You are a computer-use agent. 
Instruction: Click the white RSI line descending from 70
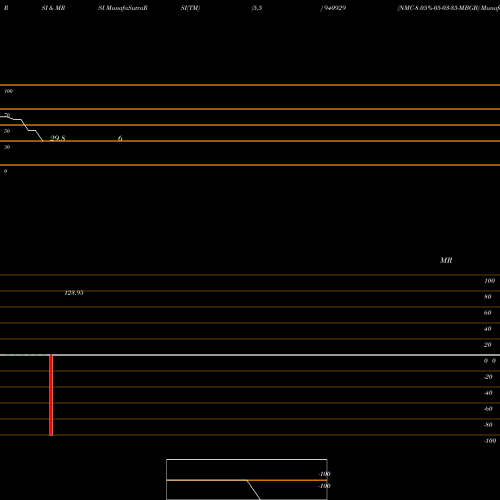[x=25, y=125]
